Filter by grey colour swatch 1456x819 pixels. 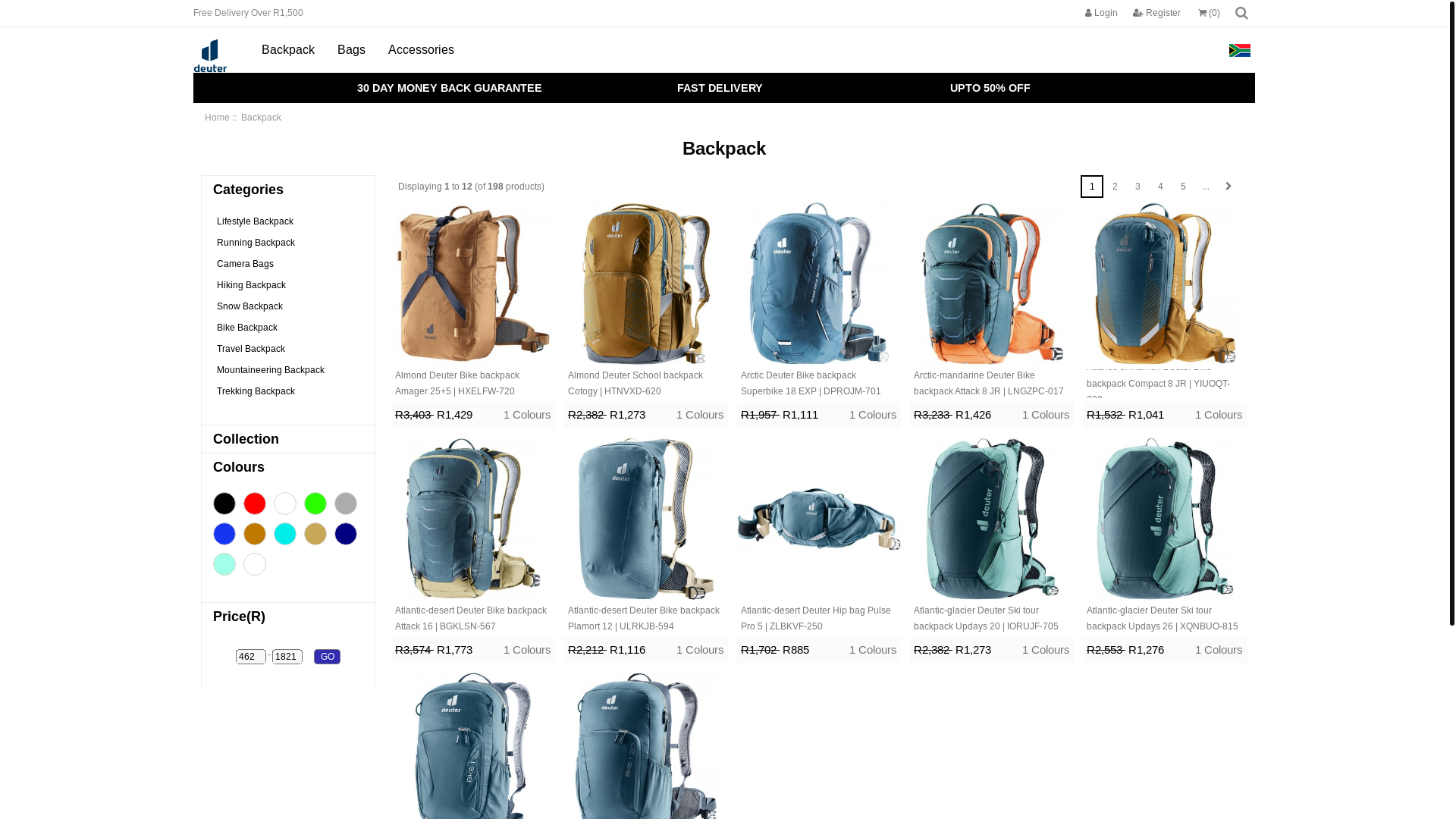point(346,504)
